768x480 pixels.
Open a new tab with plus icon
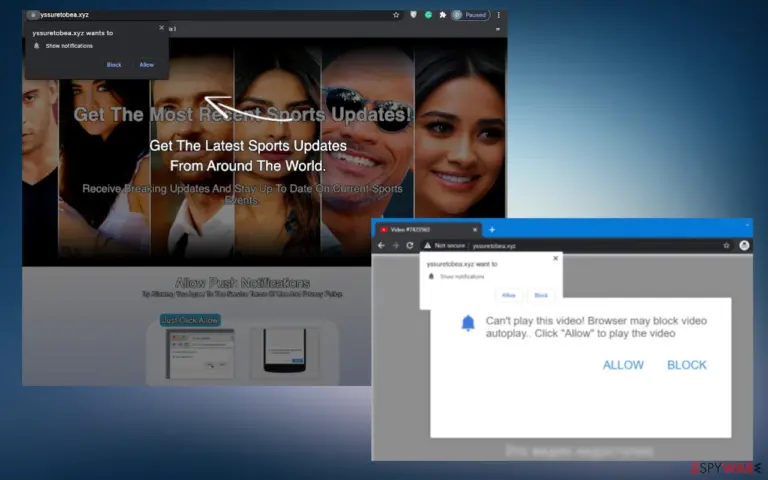tap(492, 230)
